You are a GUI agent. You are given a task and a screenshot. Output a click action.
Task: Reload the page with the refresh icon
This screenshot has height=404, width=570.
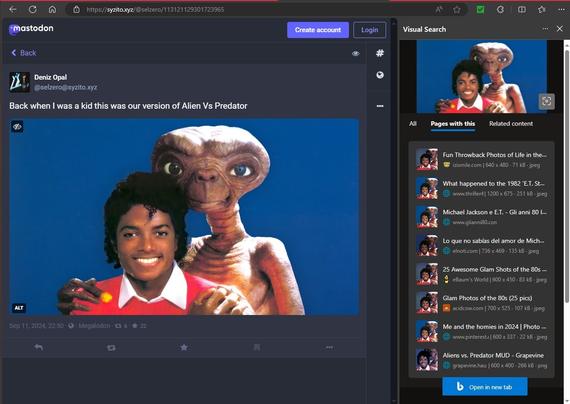(x=32, y=9)
